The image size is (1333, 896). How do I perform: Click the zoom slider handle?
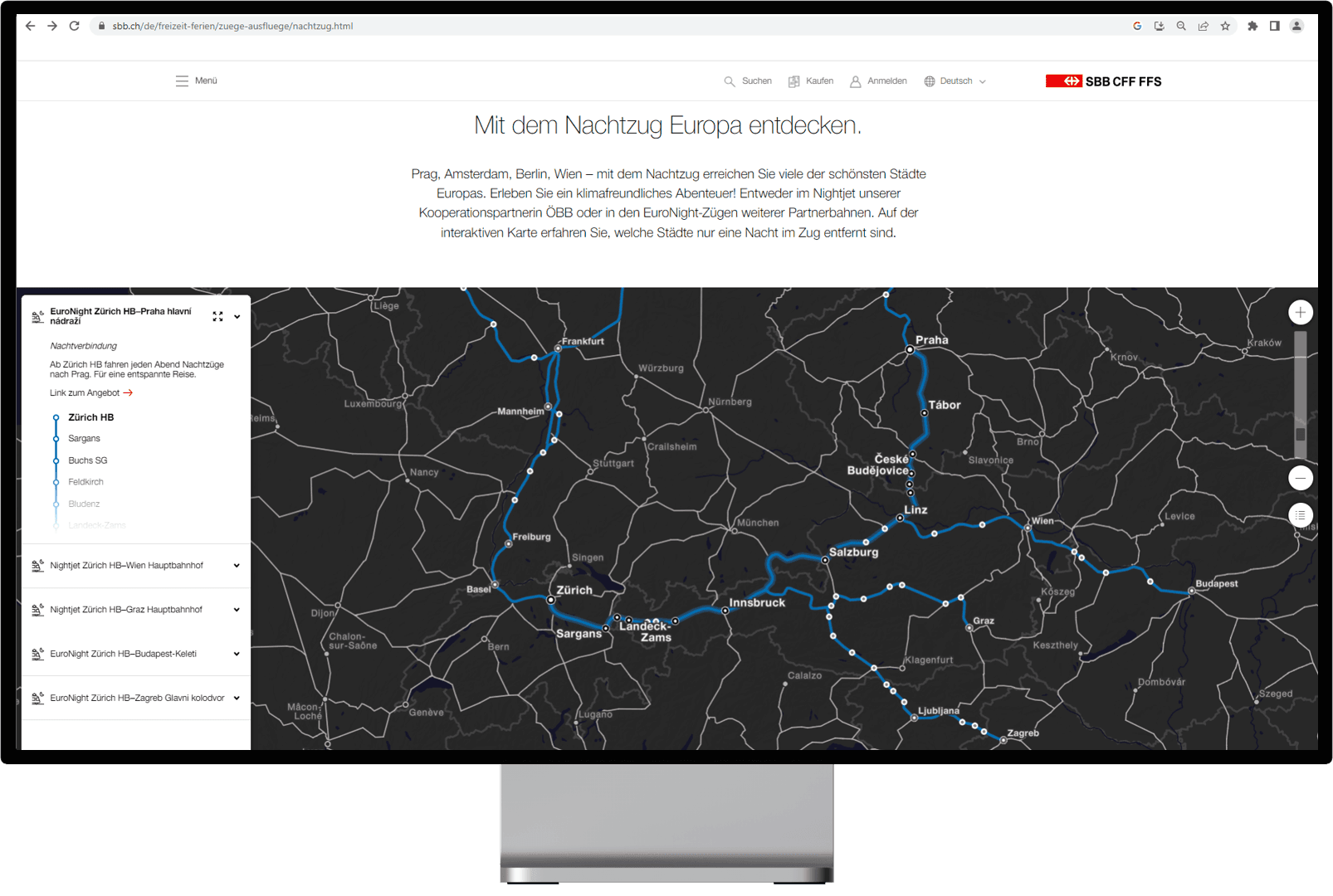click(x=1301, y=434)
